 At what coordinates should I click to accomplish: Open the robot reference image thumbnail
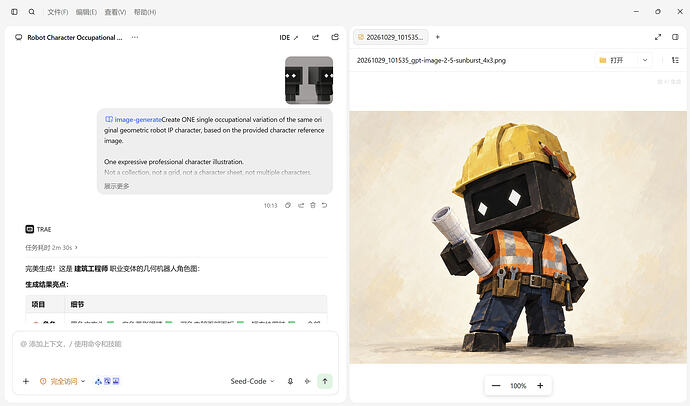coord(309,80)
